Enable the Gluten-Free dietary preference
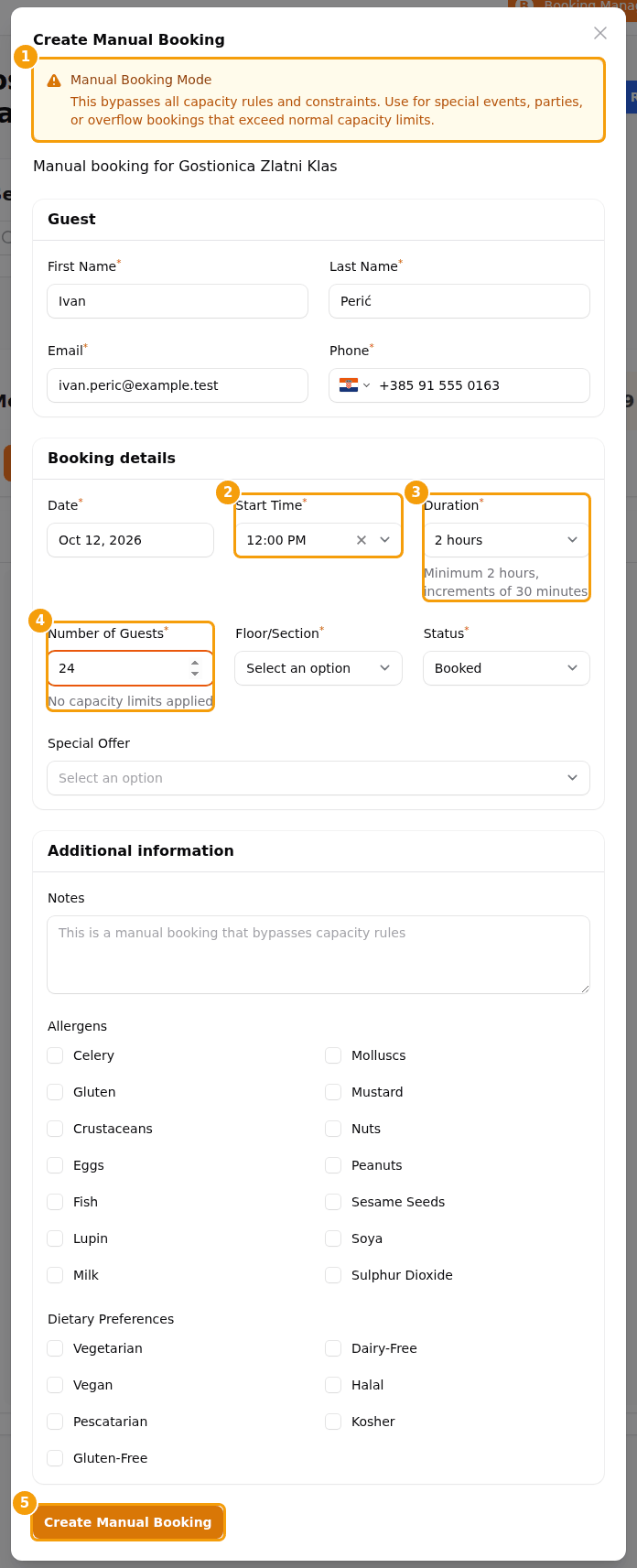The width and height of the screenshot is (637, 1568). 55,1458
